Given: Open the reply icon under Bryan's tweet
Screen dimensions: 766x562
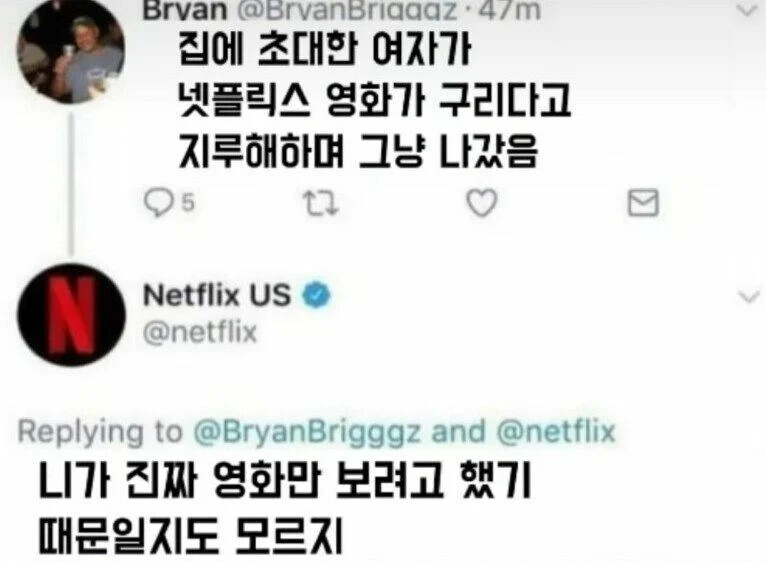Looking at the screenshot, I should pos(158,203).
